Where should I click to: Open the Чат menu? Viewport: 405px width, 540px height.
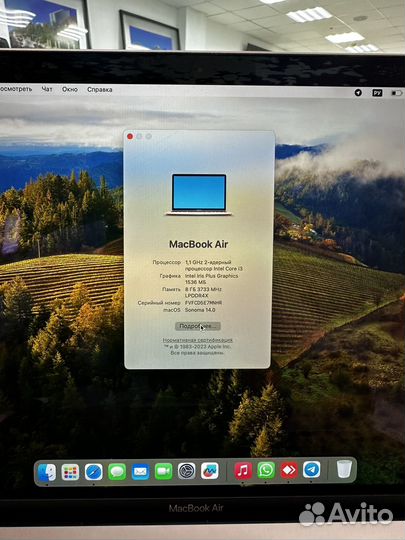pyautogui.click(x=47, y=89)
